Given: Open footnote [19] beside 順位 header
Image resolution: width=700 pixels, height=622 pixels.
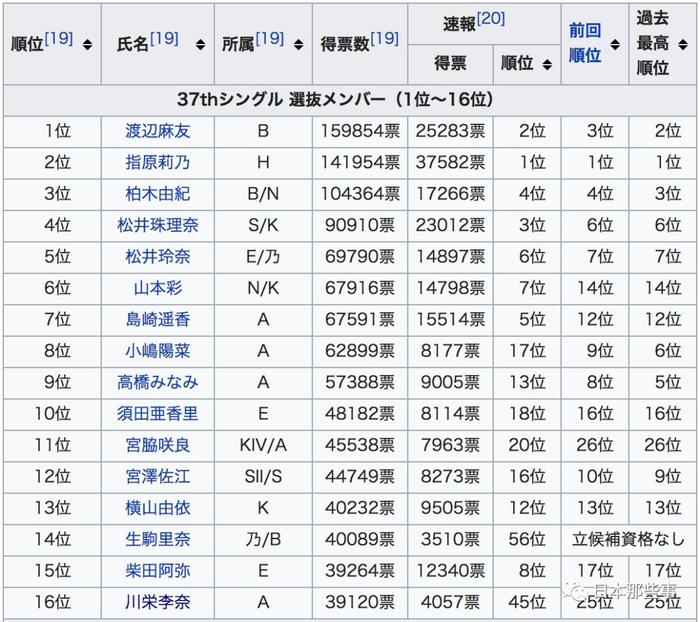Looking at the screenshot, I should (58, 39).
